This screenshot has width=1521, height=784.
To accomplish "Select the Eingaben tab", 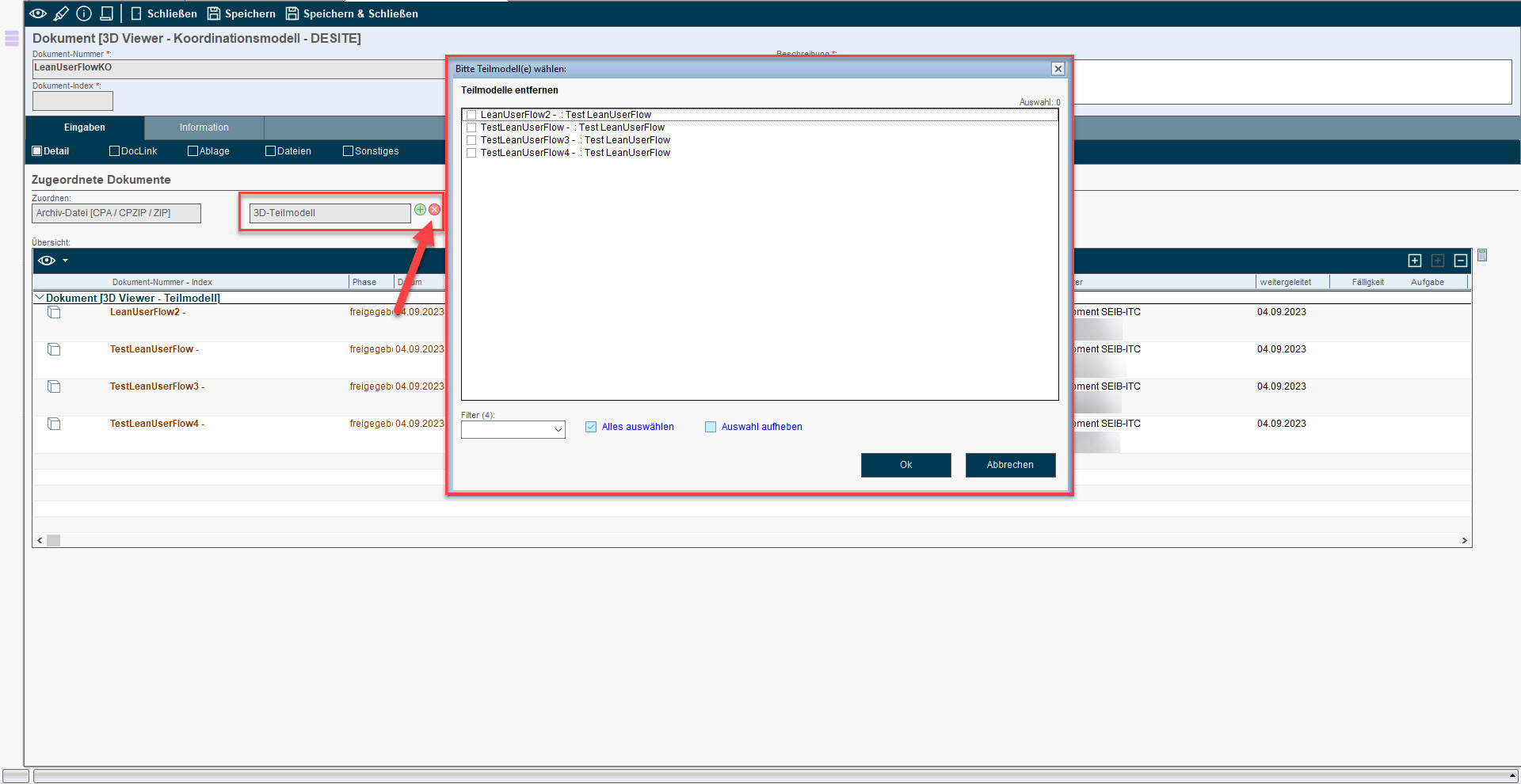I will point(84,127).
